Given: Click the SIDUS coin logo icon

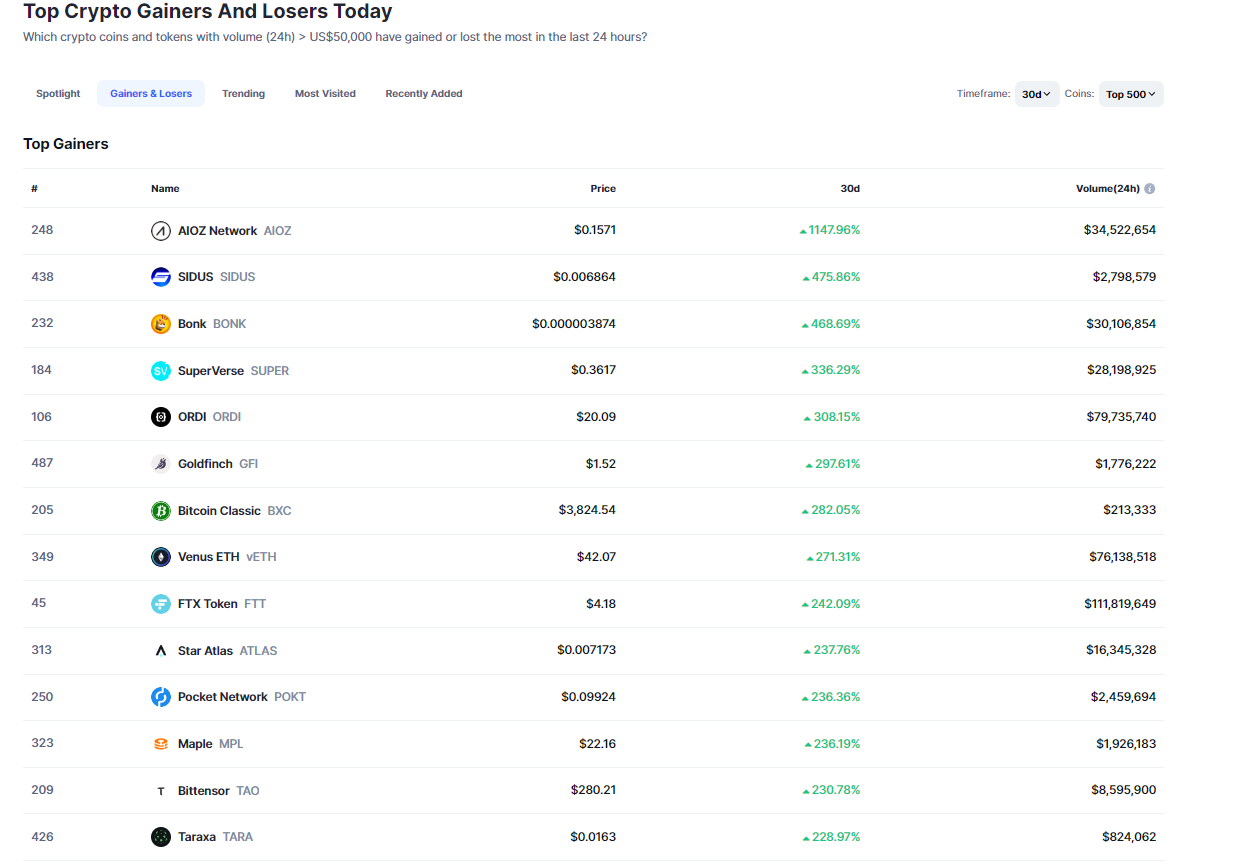Looking at the screenshot, I should point(161,277).
